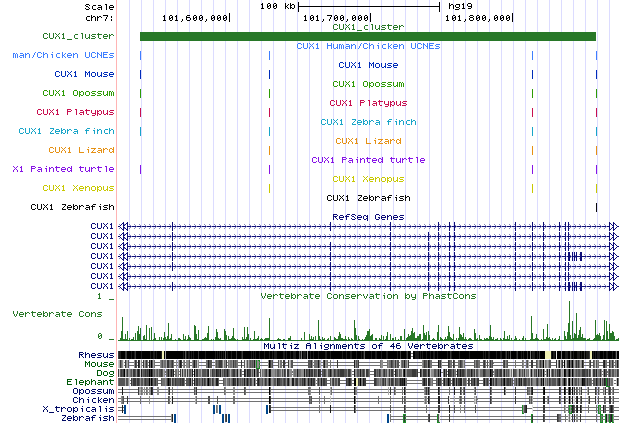Click the Rhesus alignment row label
620x423 pixels.
96,355
